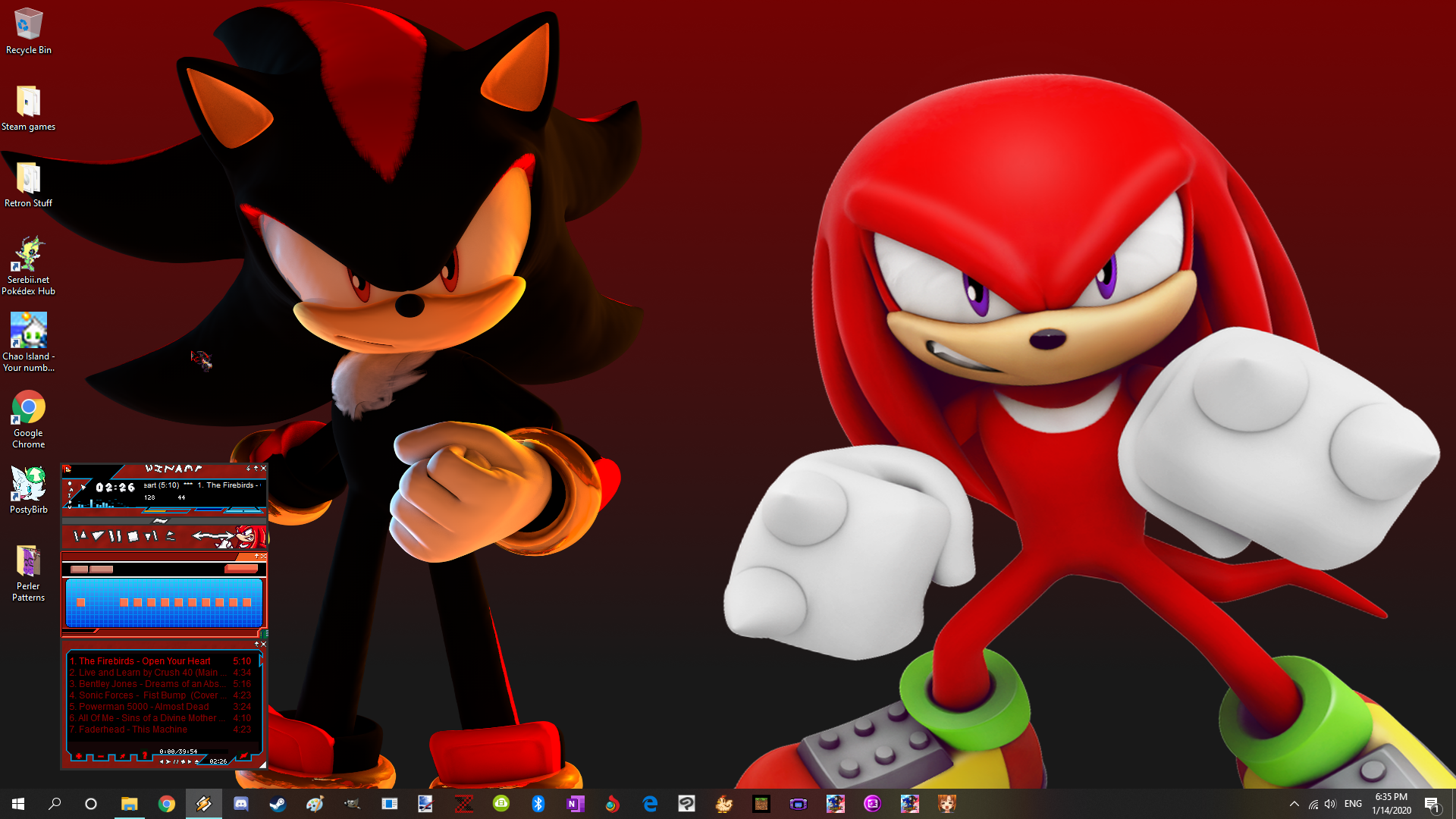Open the Bluetooth icon in taskbar
Image resolution: width=1456 pixels, height=819 pixels.
538,804
